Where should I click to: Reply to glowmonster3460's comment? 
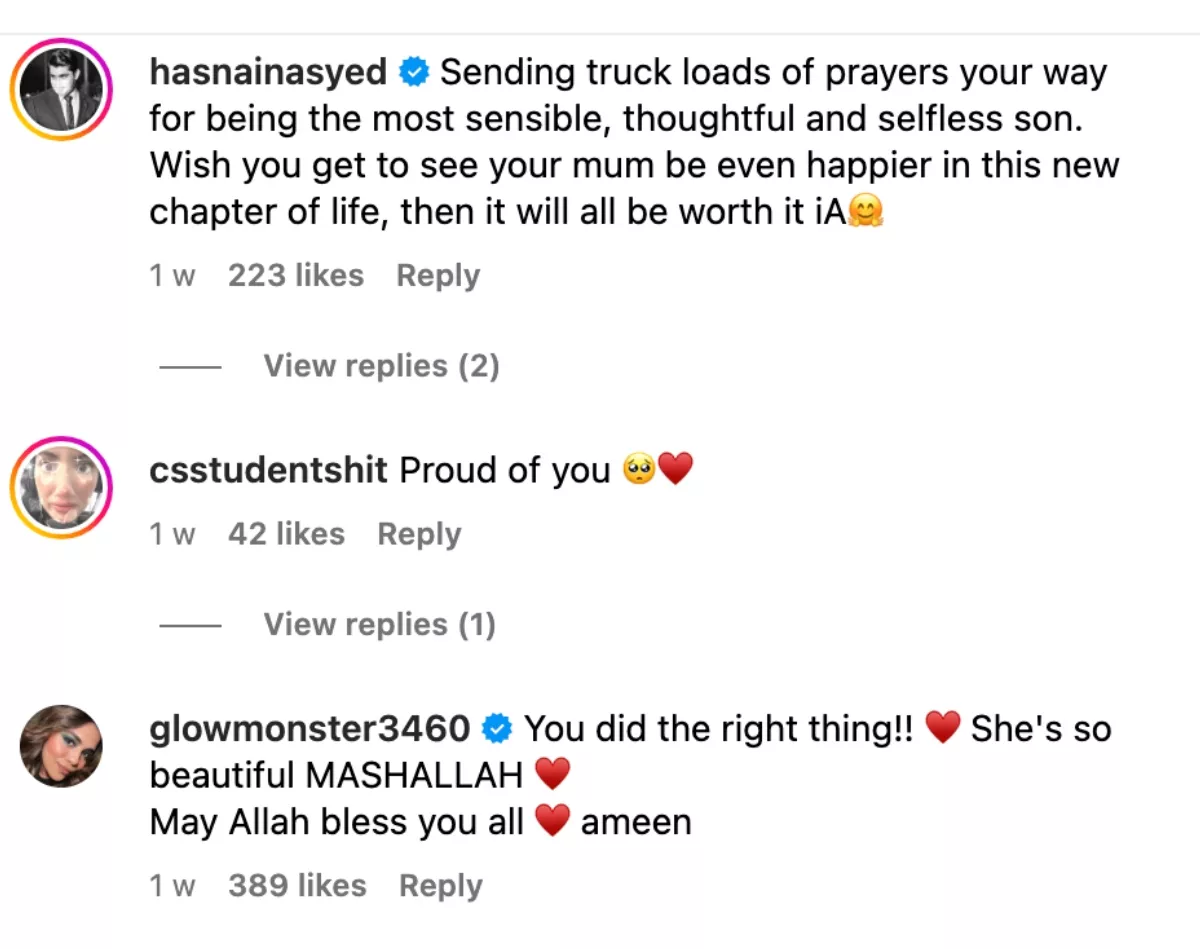point(440,885)
